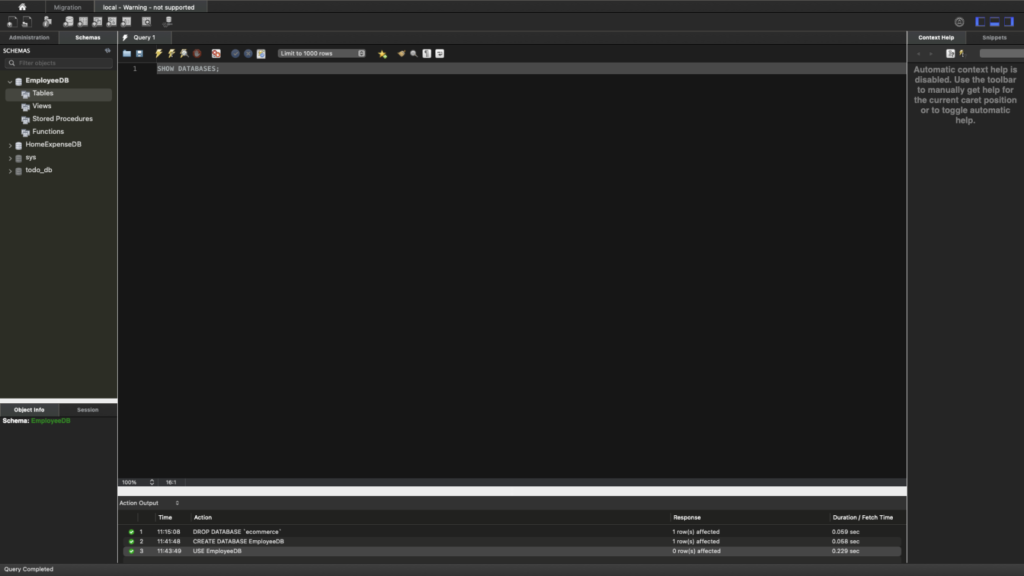The image size is (1024, 576).
Task: Switch to the Administration tab
Action: (x=29, y=37)
